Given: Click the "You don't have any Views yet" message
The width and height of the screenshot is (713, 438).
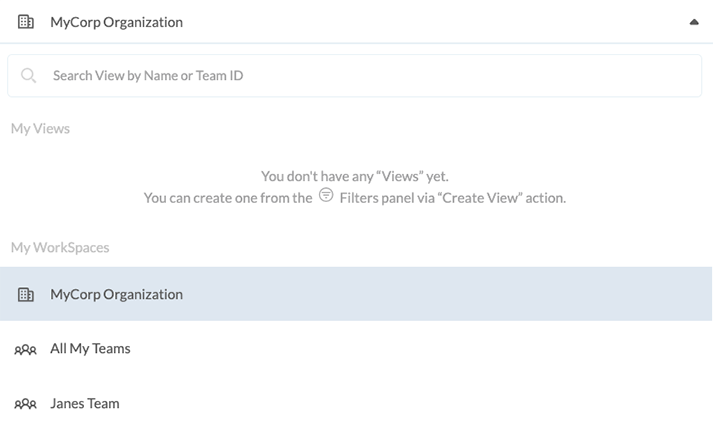Looking at the screenshot, I should click(x=354, y=176).
